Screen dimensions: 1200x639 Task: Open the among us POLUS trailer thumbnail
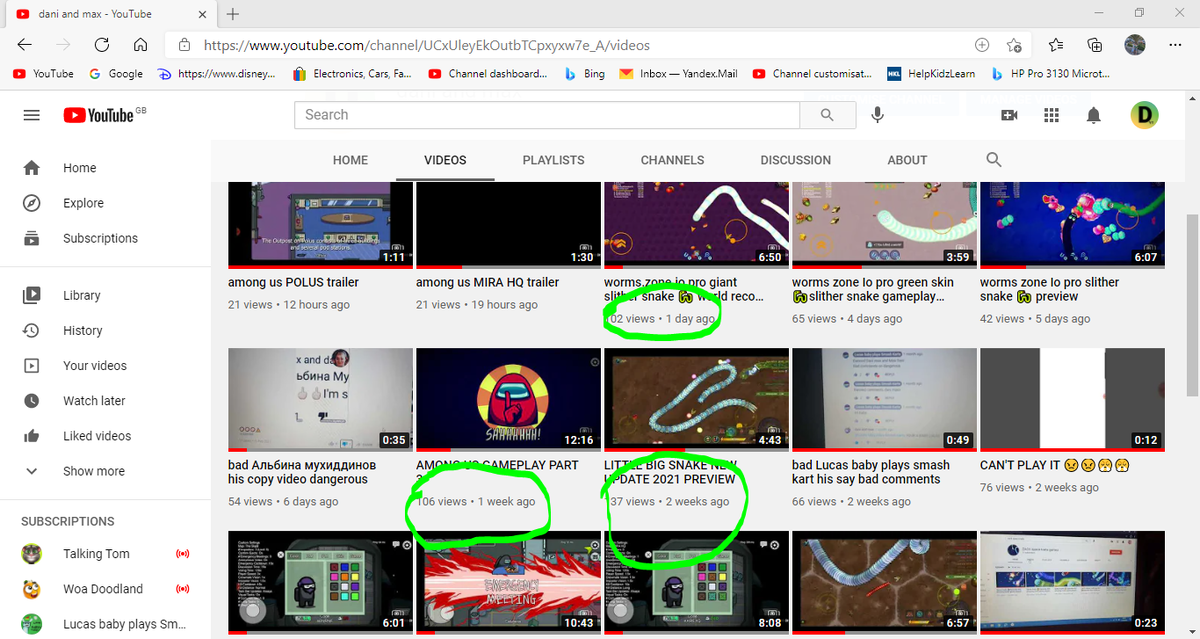tap(320, 225)
